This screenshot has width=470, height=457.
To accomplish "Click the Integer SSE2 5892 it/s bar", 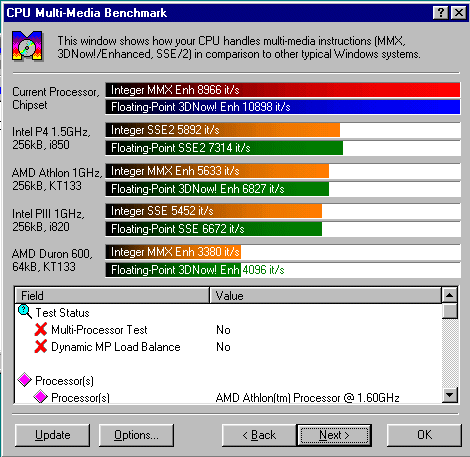I will pos(223,130).
